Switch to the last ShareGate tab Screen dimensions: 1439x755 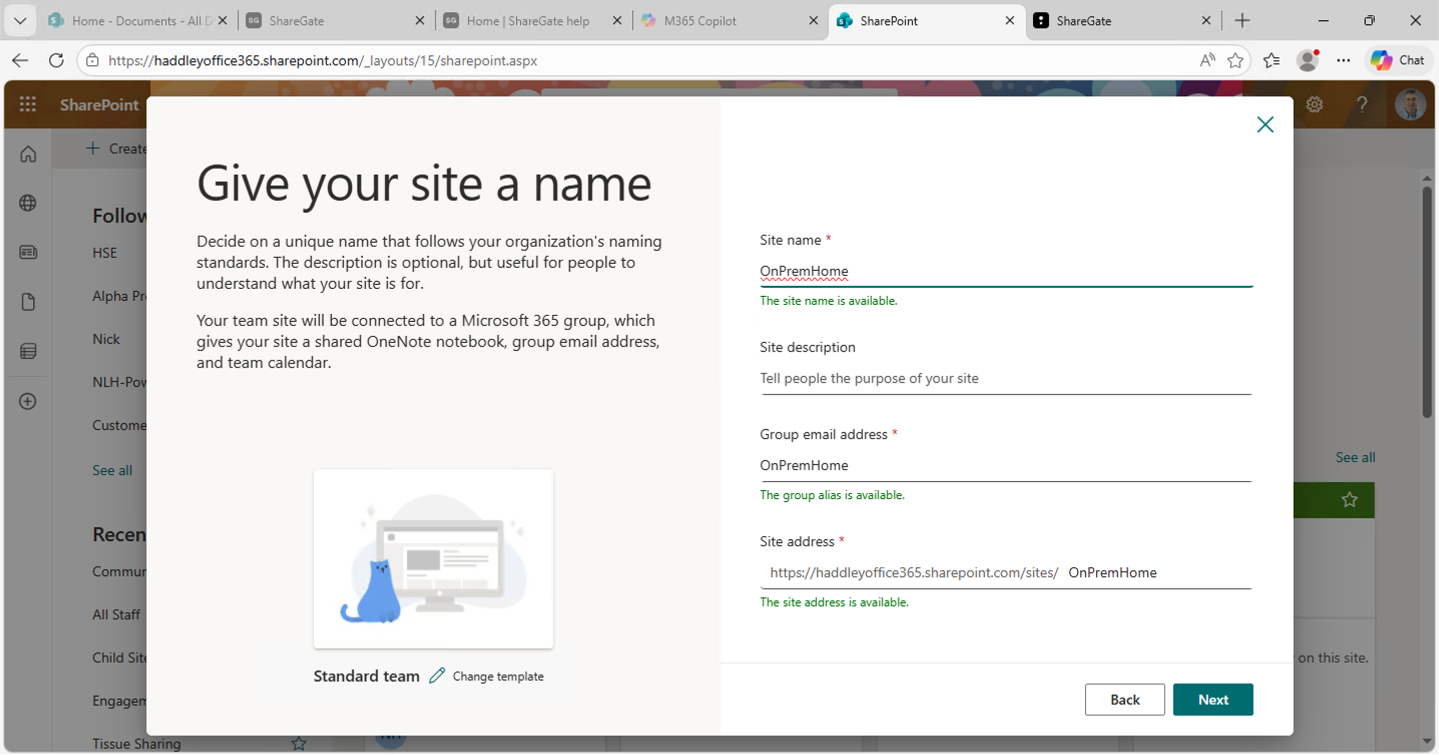tap(1124, 20)
